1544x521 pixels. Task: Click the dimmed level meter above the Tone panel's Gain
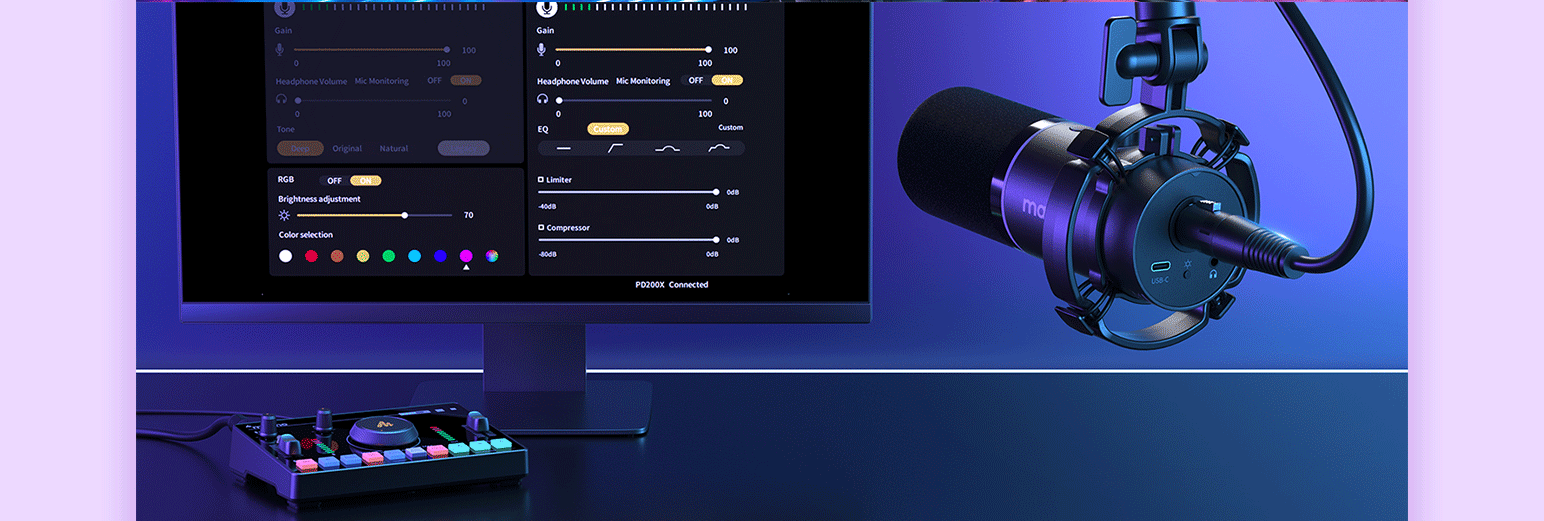pos(393,7)
